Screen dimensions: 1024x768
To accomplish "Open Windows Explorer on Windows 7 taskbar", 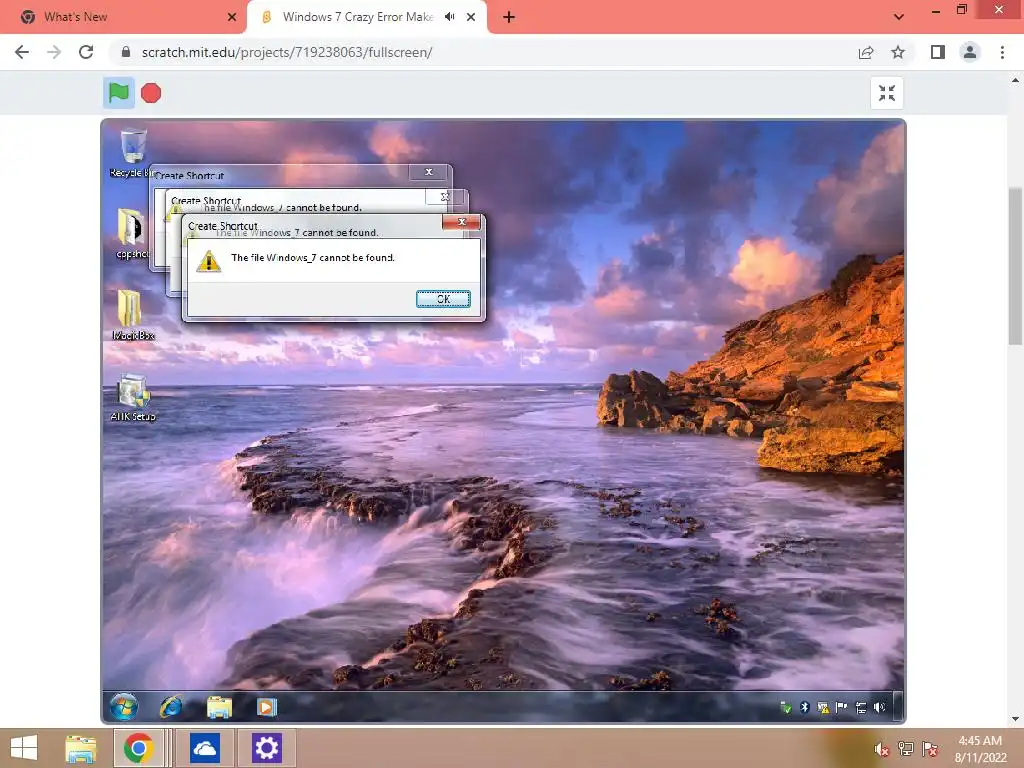I will (x=219, y=707).
